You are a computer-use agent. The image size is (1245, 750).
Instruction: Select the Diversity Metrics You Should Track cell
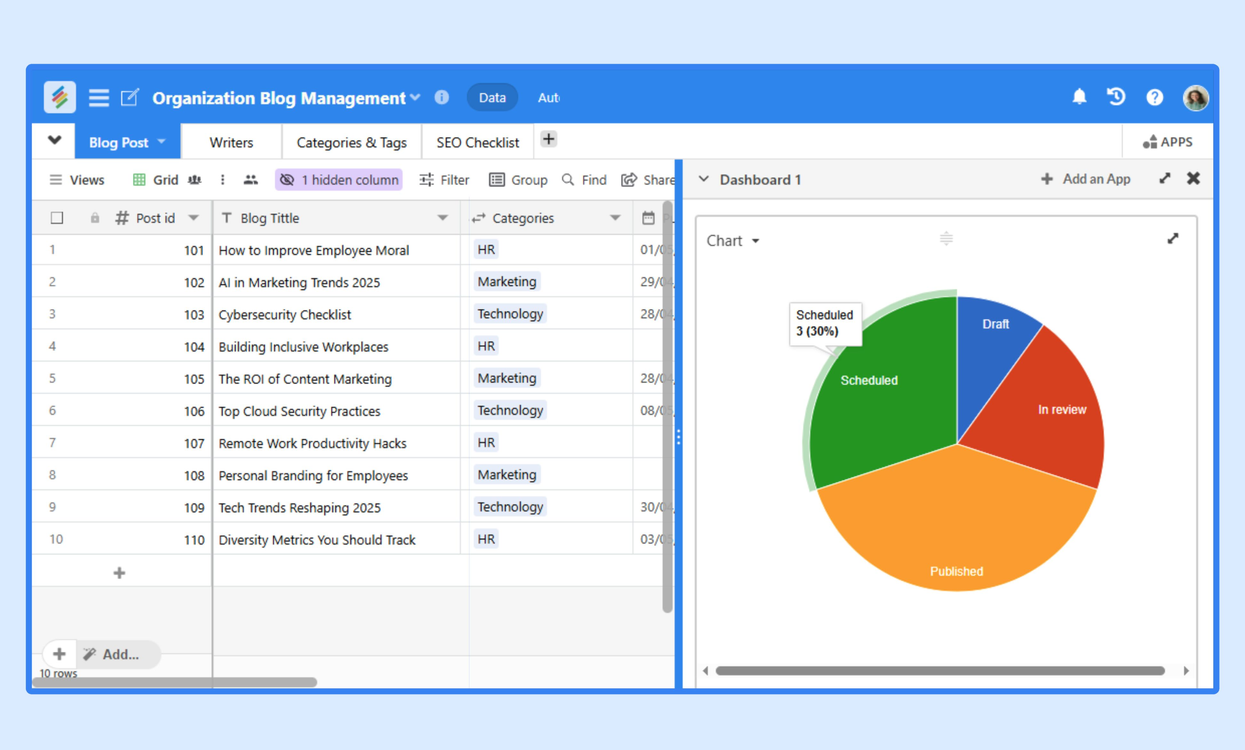coord(337,539)
